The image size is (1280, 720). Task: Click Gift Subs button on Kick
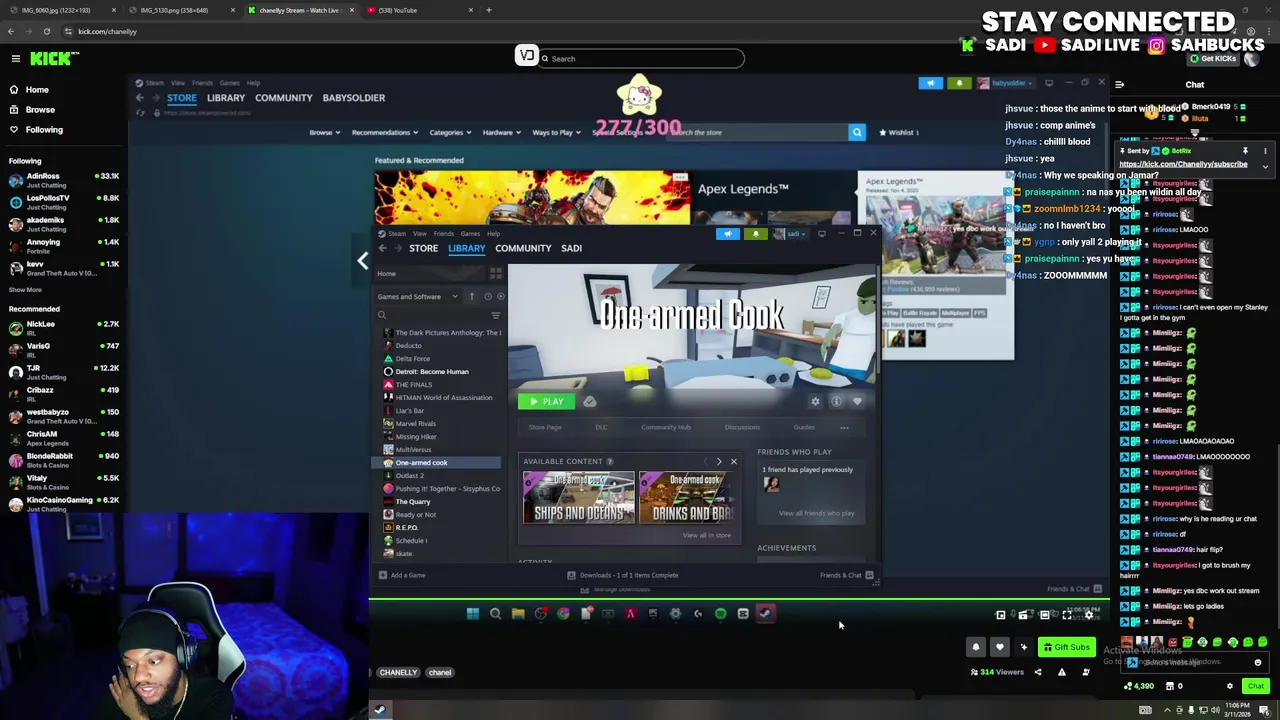click(x=1066, y=647)
